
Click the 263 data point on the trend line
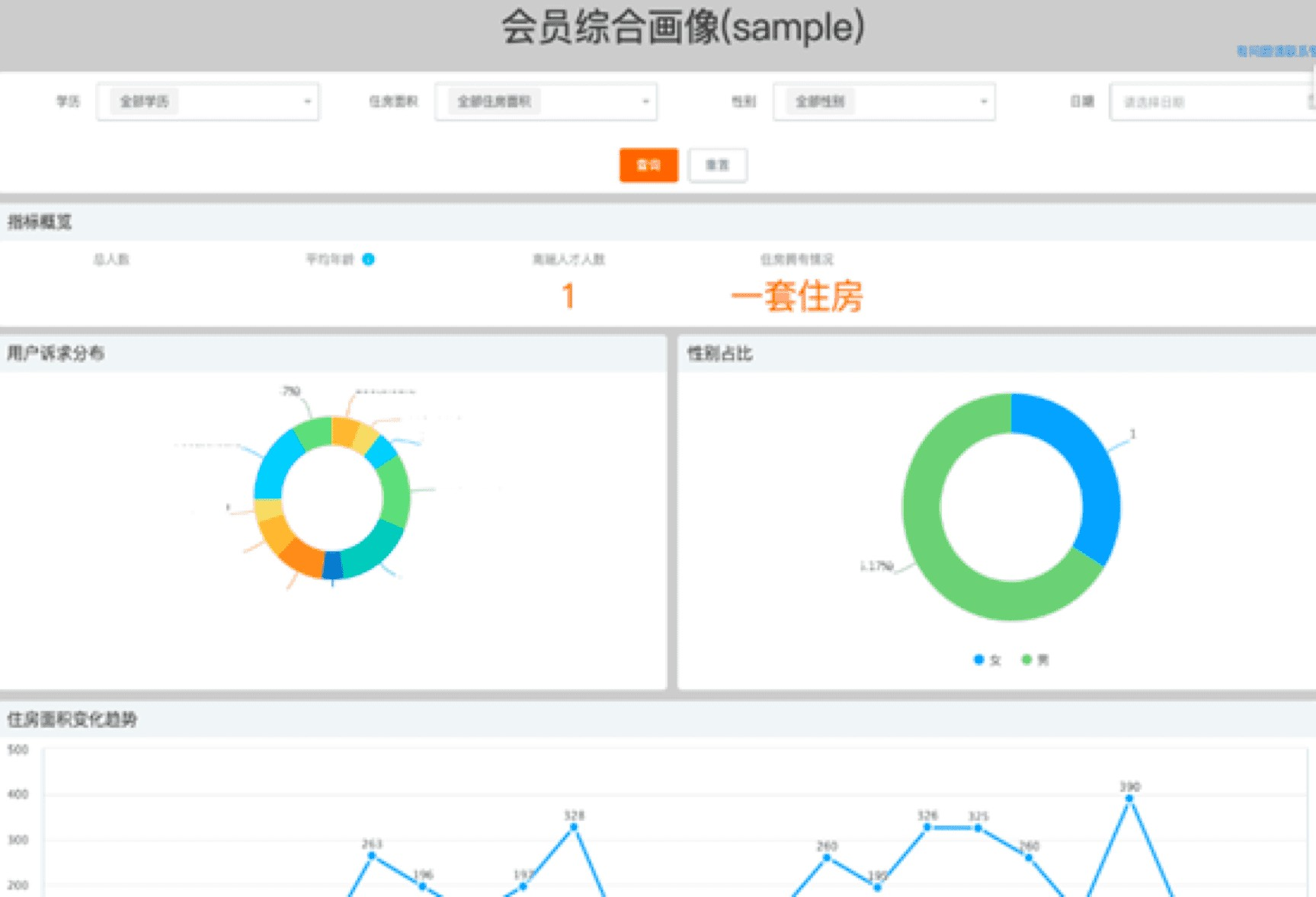click(x=372, y=856)
